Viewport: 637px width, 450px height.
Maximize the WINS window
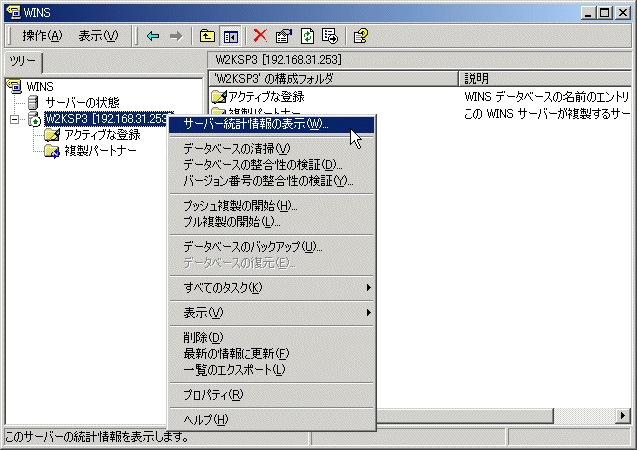coord(604,13)
